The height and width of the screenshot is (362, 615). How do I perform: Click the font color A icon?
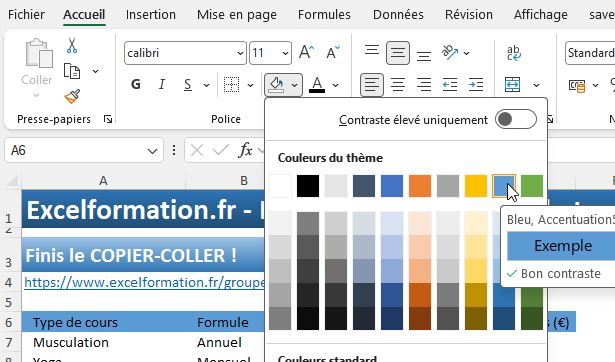pyautogui.click(x=317, y=85)
